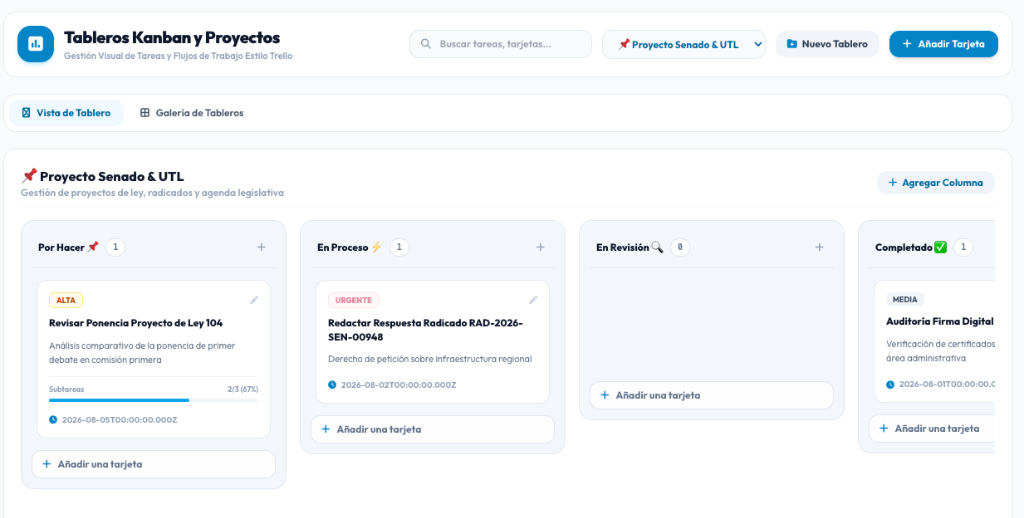Edit the Revisar Ponencia card via pencil icon
This screenshot has width=1024, height=518.
click(x=254, y=300)
